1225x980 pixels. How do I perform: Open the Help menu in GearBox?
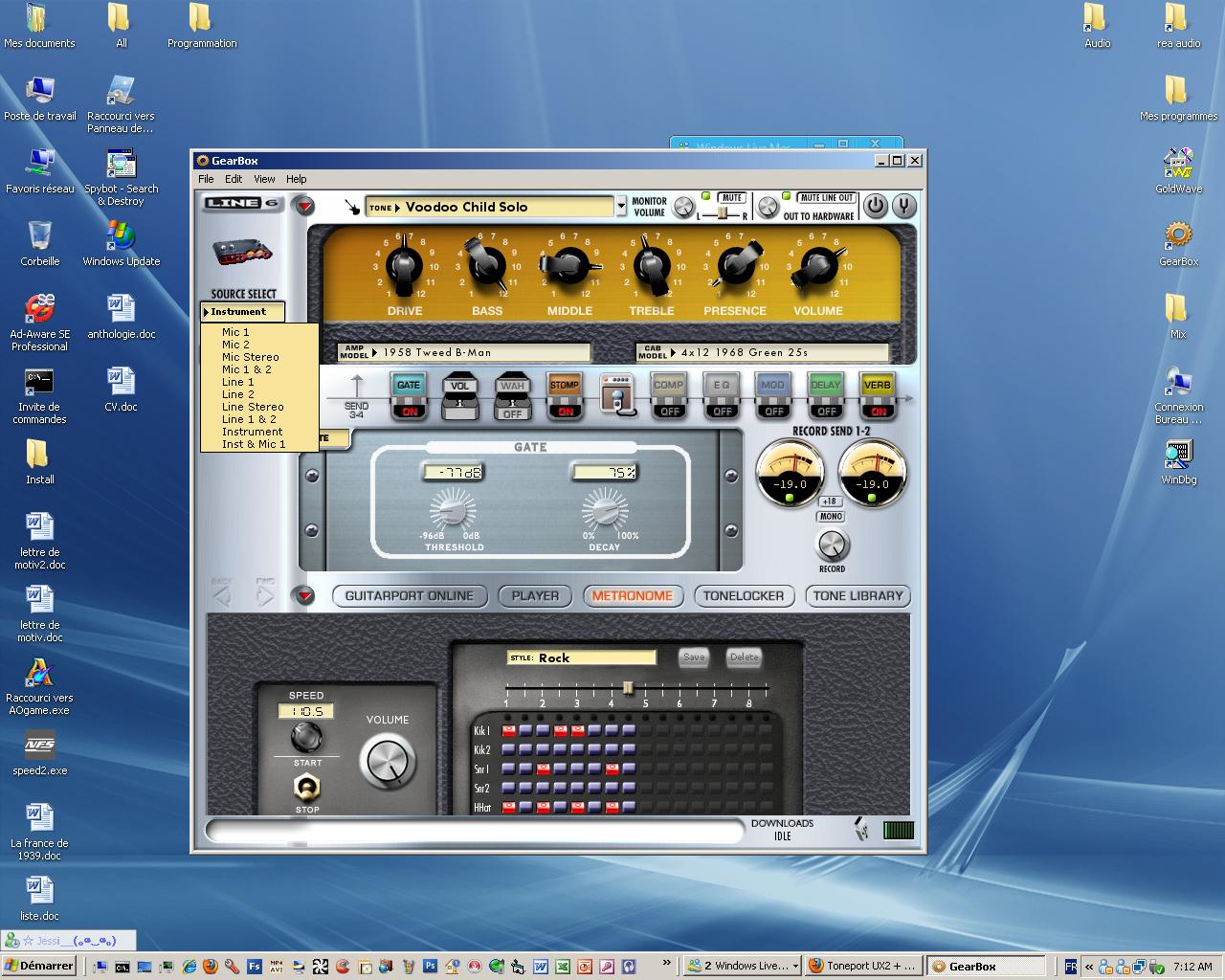tap(297, 179)
